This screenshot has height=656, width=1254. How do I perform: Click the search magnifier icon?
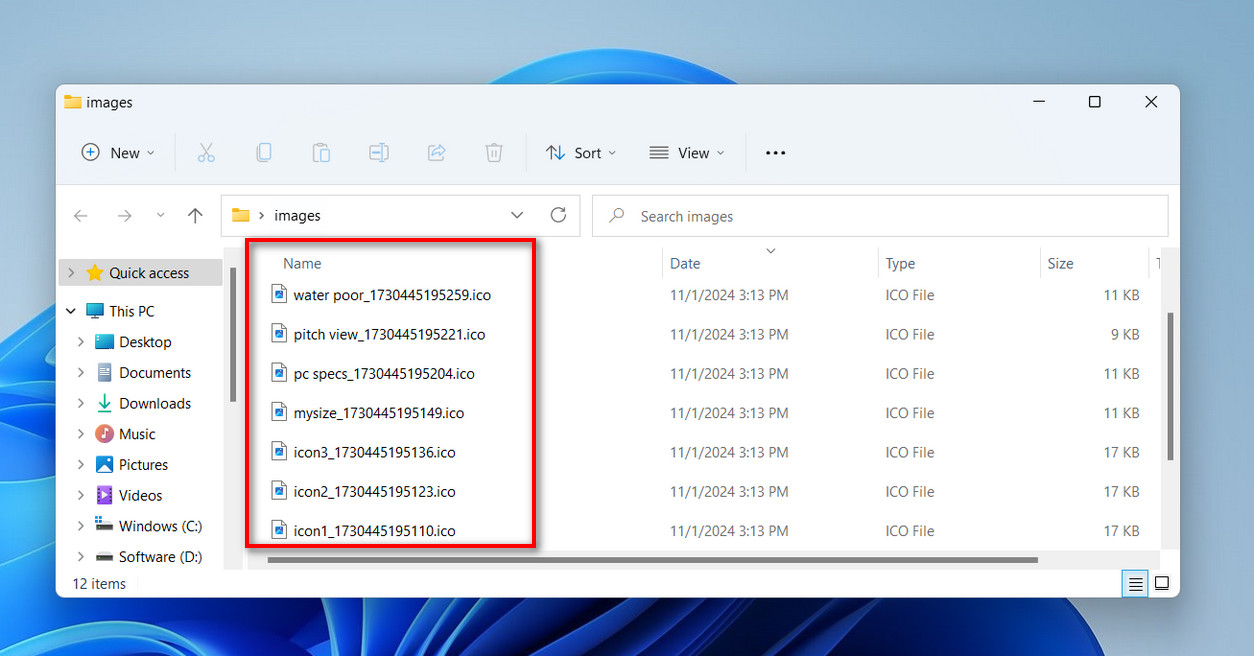pos(617,215)
